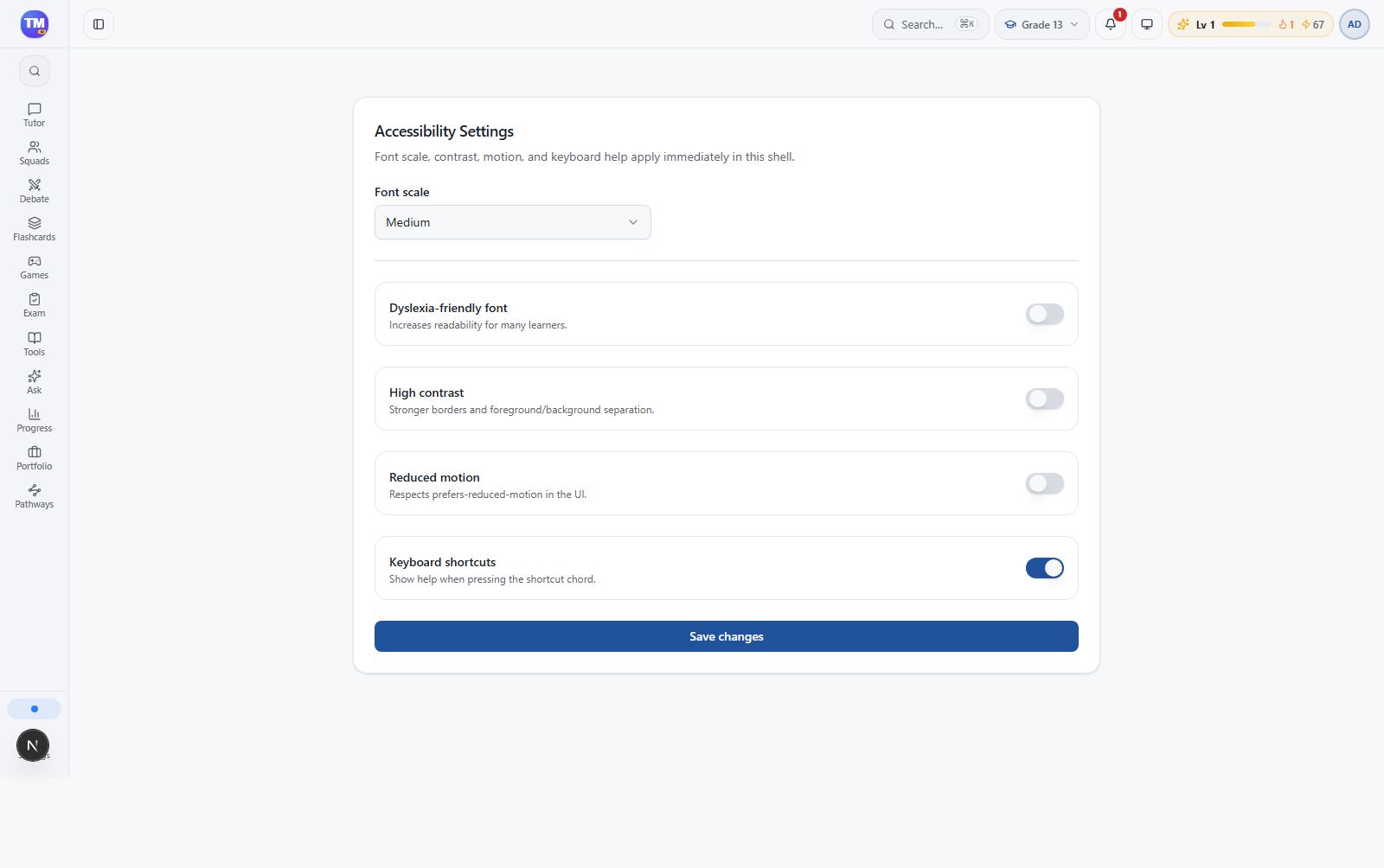
Task: Click the Search field in the top bar
Action: (931, 24)
